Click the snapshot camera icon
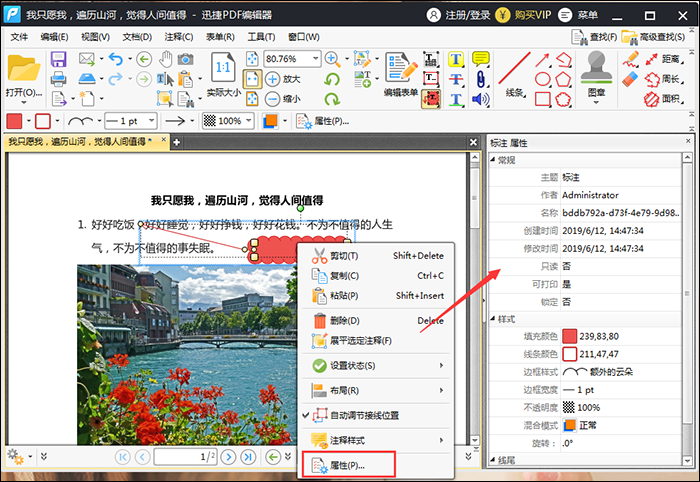Viewport: 700px width, 482px height. point(186,59)
